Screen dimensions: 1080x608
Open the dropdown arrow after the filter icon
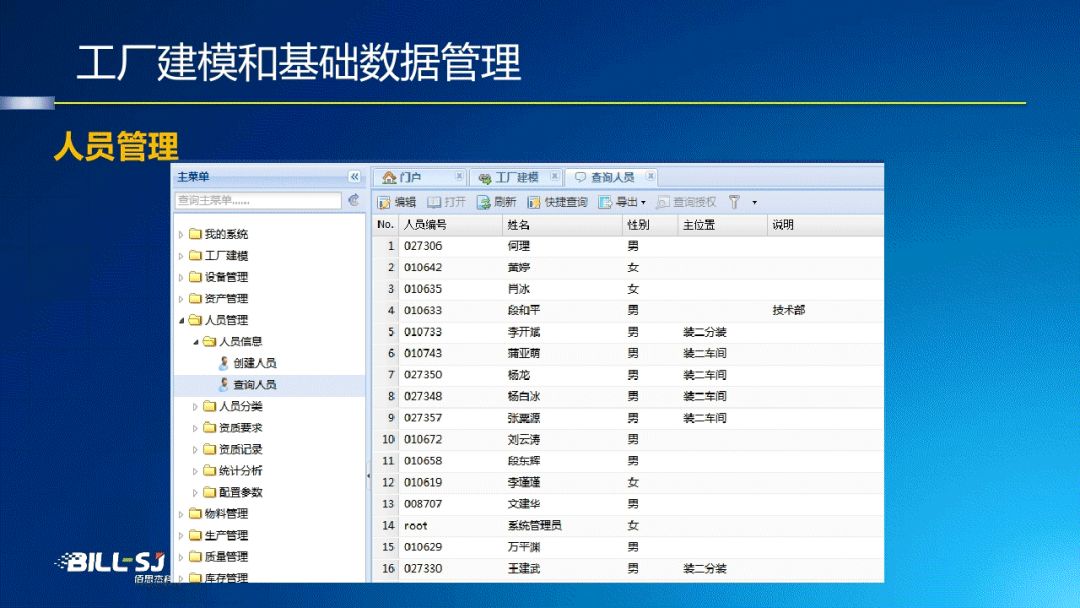(754, 202)
